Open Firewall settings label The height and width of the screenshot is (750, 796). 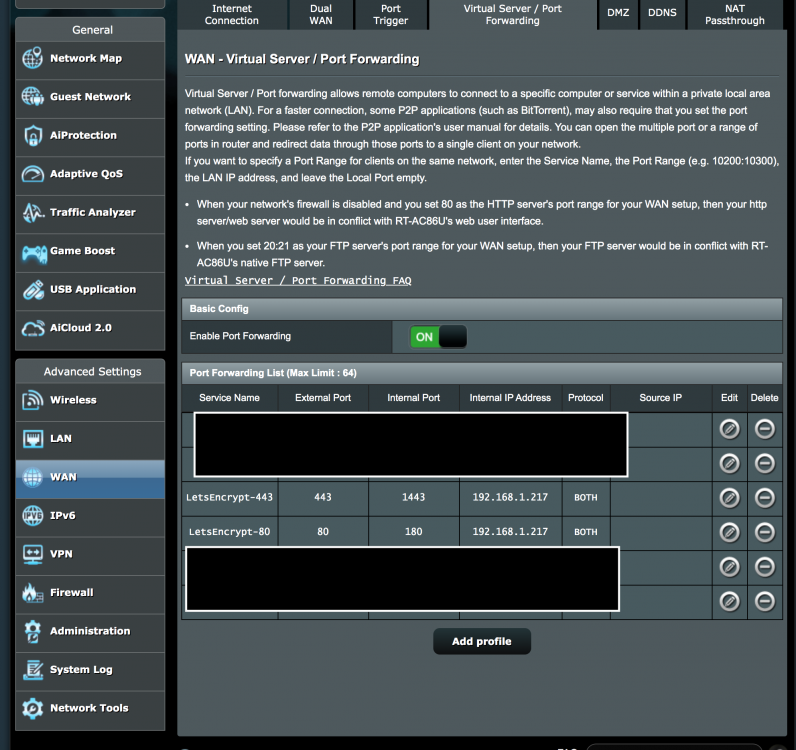72,593
